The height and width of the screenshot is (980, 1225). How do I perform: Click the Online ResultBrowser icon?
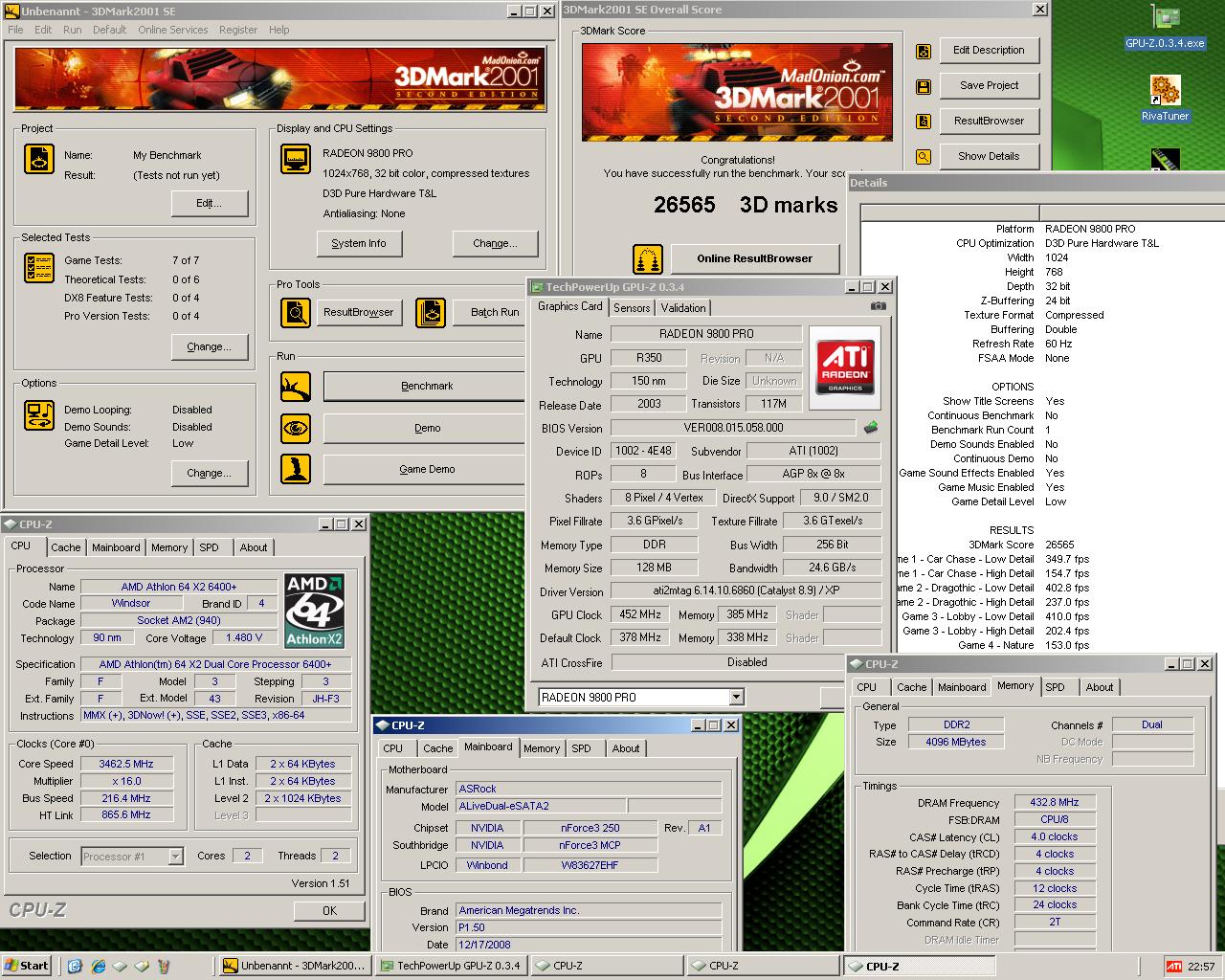point(648,258)
